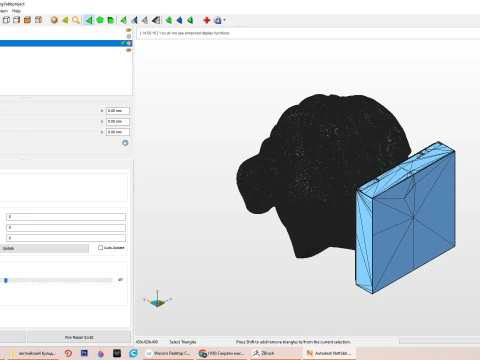This screenshot has height=360, width=480.
Task: Click the blue triangle toolbar icon
Action: coord(179,20)
